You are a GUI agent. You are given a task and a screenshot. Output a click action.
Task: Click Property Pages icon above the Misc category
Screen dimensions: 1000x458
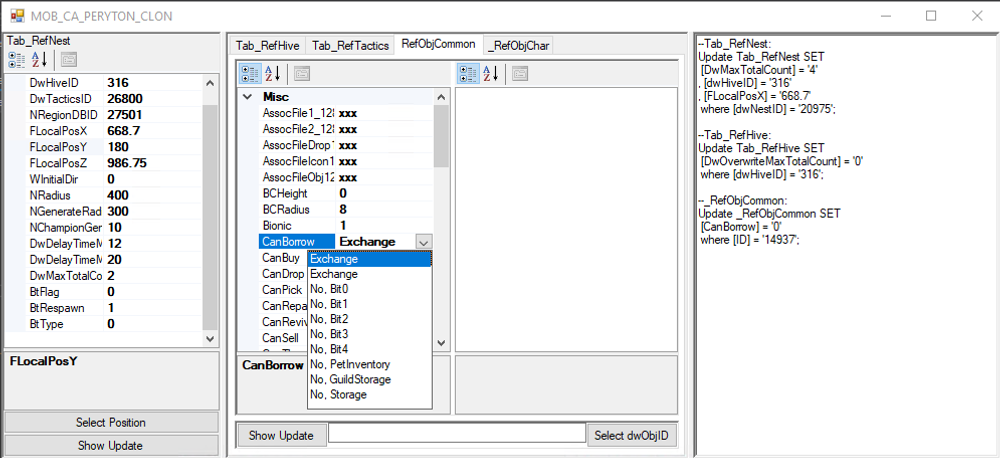pyautogui.click(x=301, y=73)
